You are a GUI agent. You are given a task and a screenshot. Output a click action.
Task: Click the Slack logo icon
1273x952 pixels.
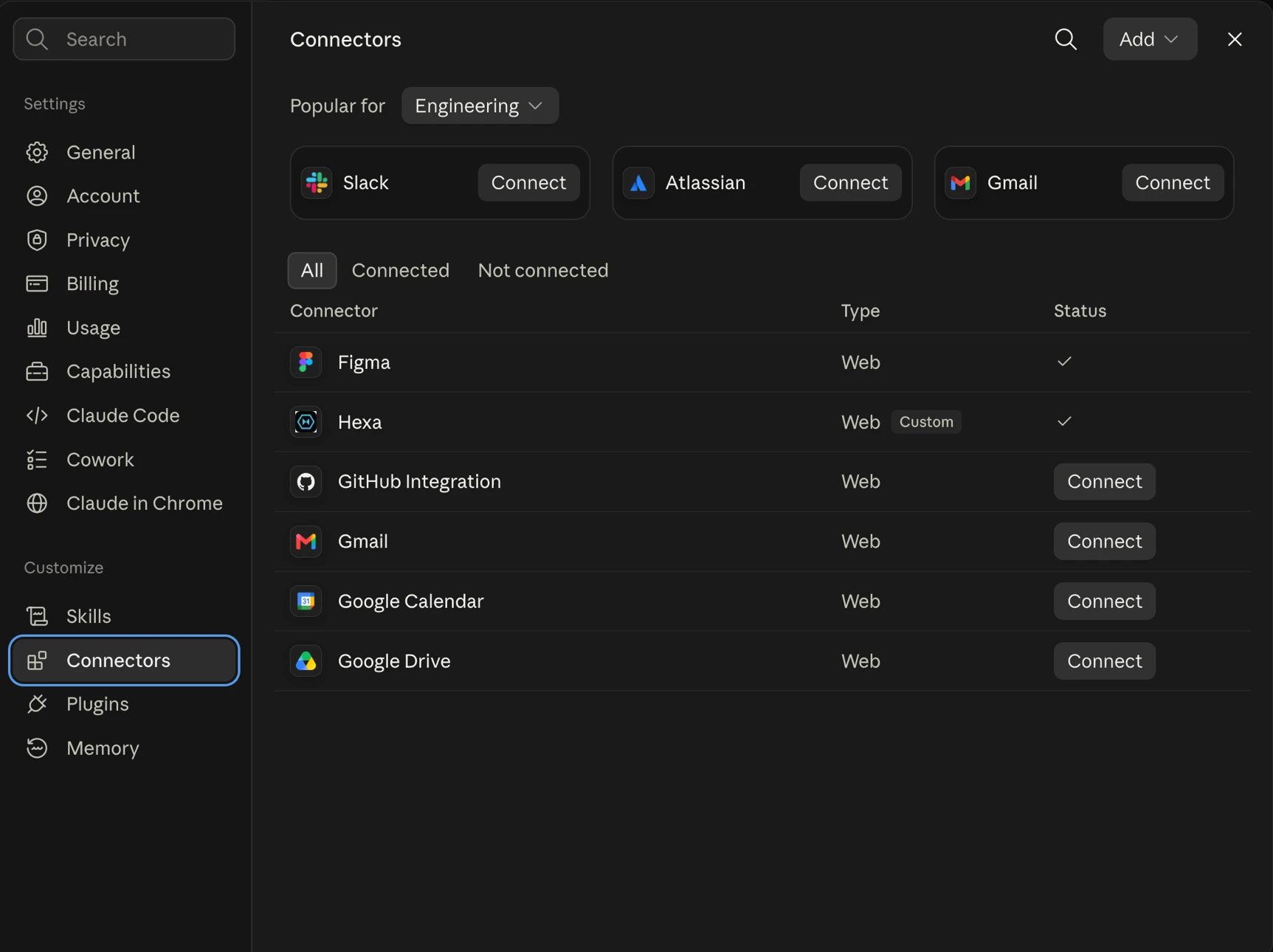coord(317,182)
